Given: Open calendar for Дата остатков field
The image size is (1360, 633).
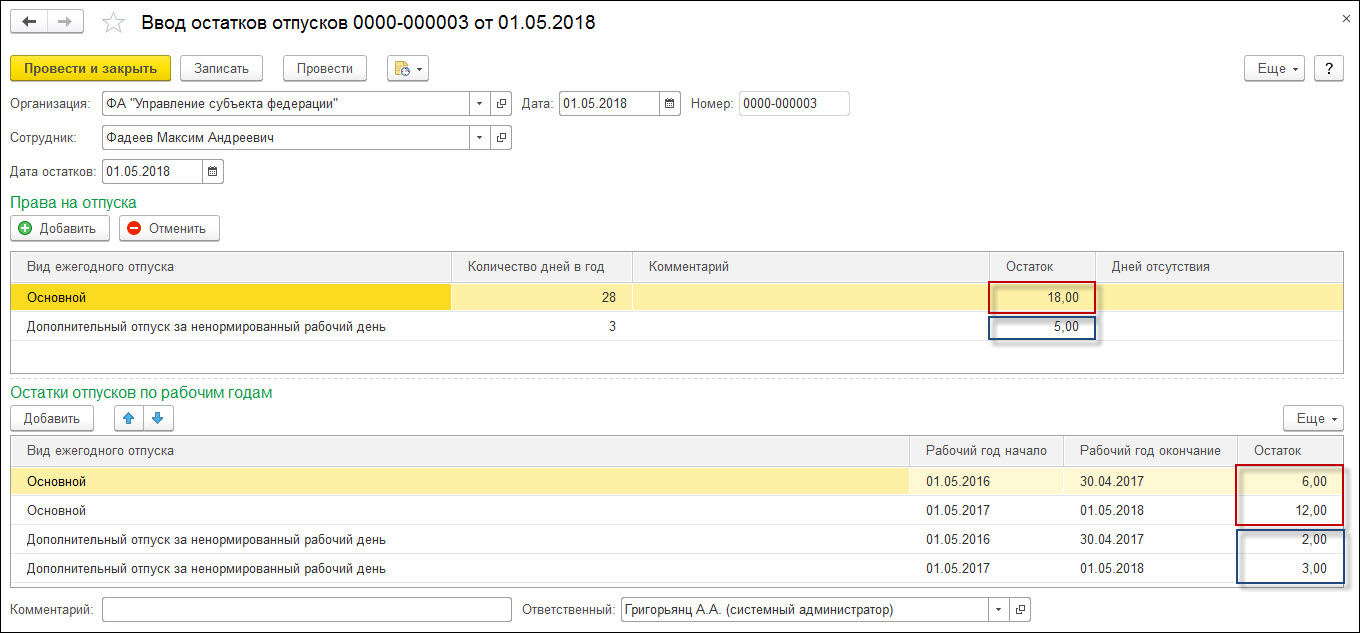Looking at the screenshot, I should (x=213, y=171).
